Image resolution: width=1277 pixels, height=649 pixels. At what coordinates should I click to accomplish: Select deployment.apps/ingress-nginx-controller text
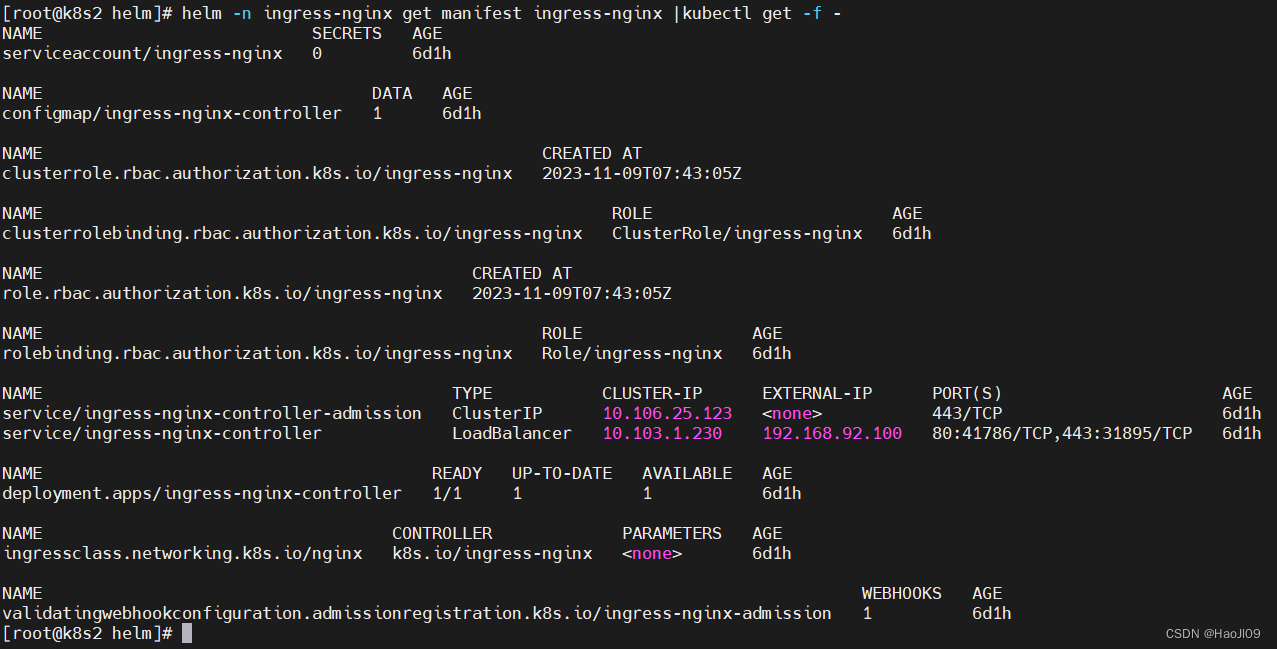[x=202, y=493]
